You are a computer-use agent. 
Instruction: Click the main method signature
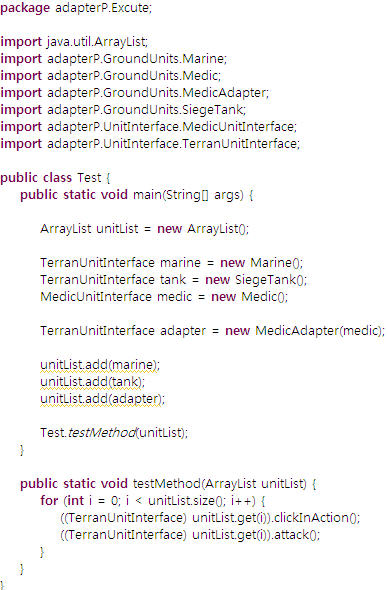pos(137,195)
